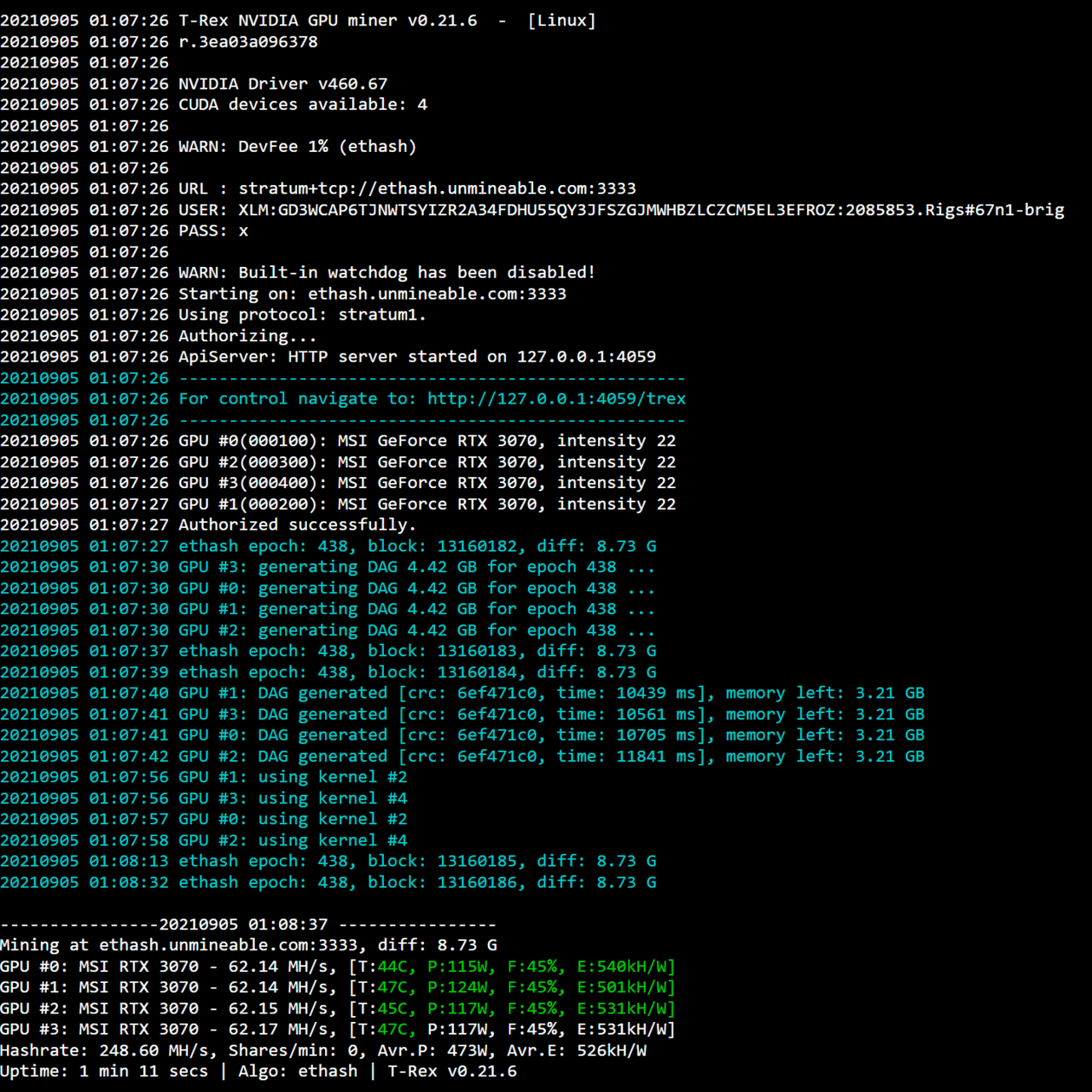Click "Starting on: ethash.unmineable.com:3333" line

tap(372, 294)
